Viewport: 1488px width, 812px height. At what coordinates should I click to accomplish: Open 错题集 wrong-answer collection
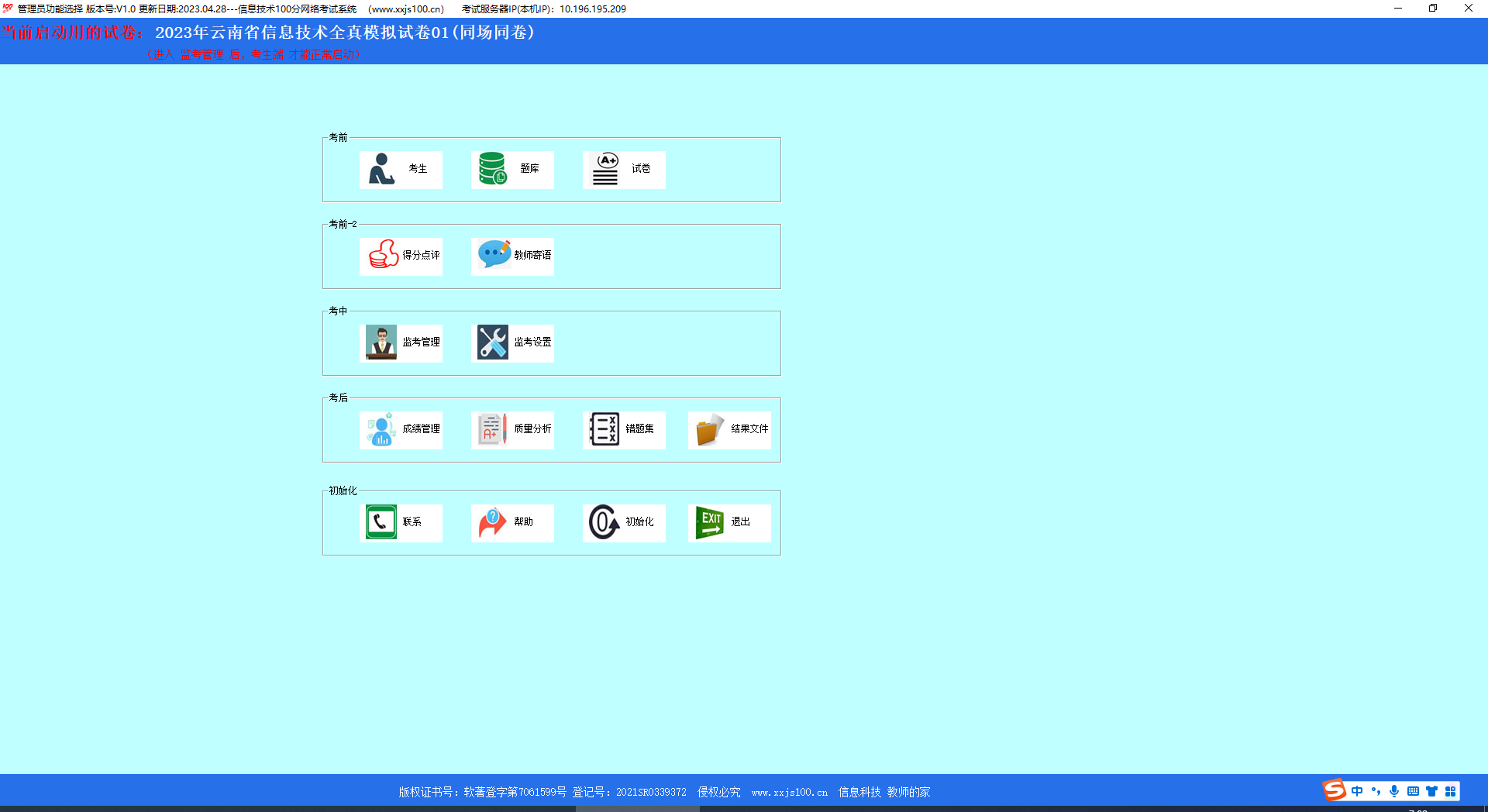(624, 429)
